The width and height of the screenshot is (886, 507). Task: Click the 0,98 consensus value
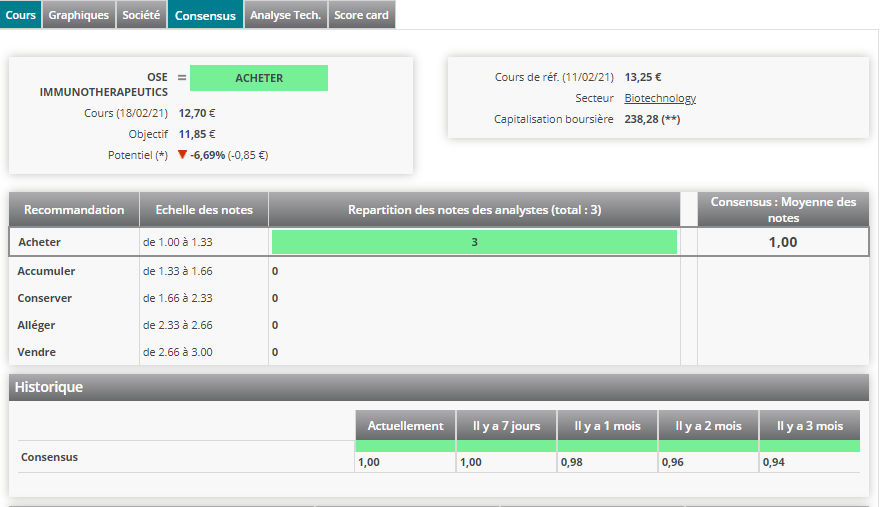tap(571, 462)
